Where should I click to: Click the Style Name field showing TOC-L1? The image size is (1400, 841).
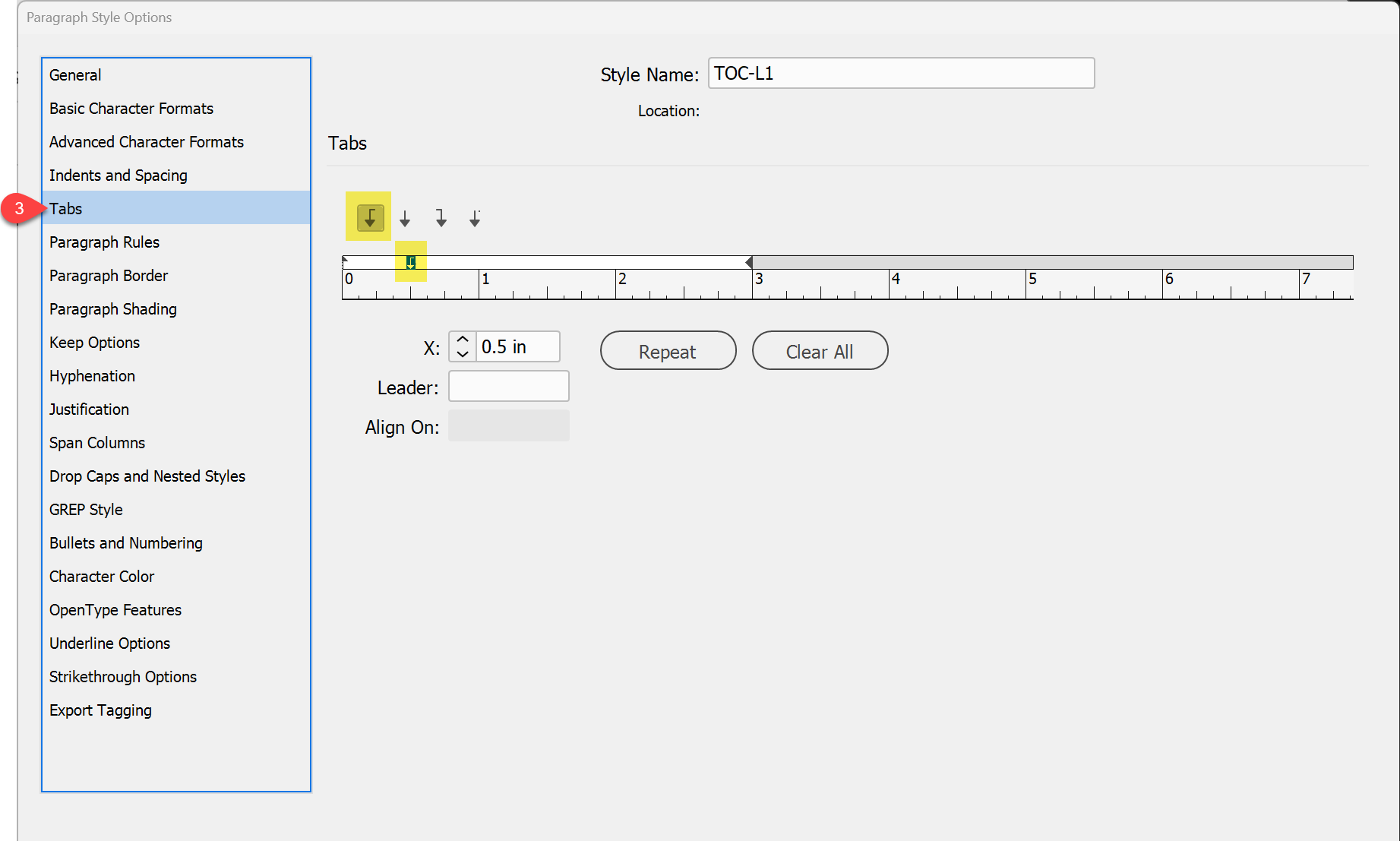(x=900, y=73)
